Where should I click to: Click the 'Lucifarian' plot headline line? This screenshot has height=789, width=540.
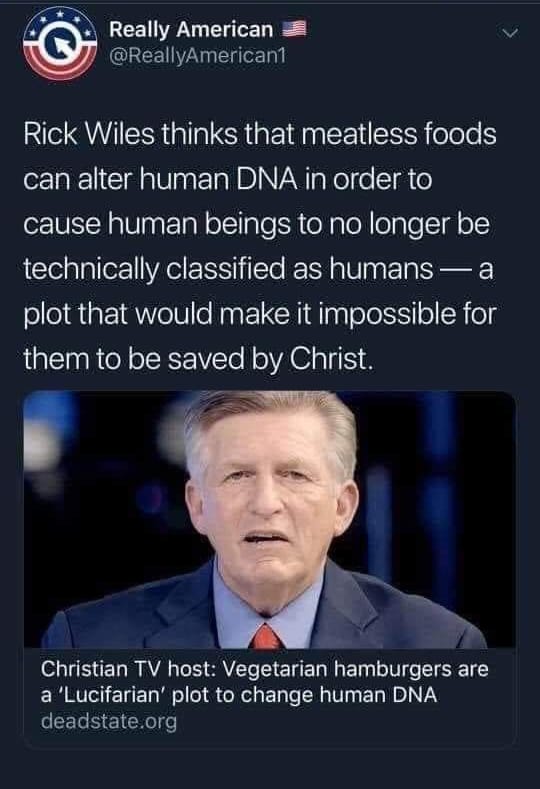[239, 695]
